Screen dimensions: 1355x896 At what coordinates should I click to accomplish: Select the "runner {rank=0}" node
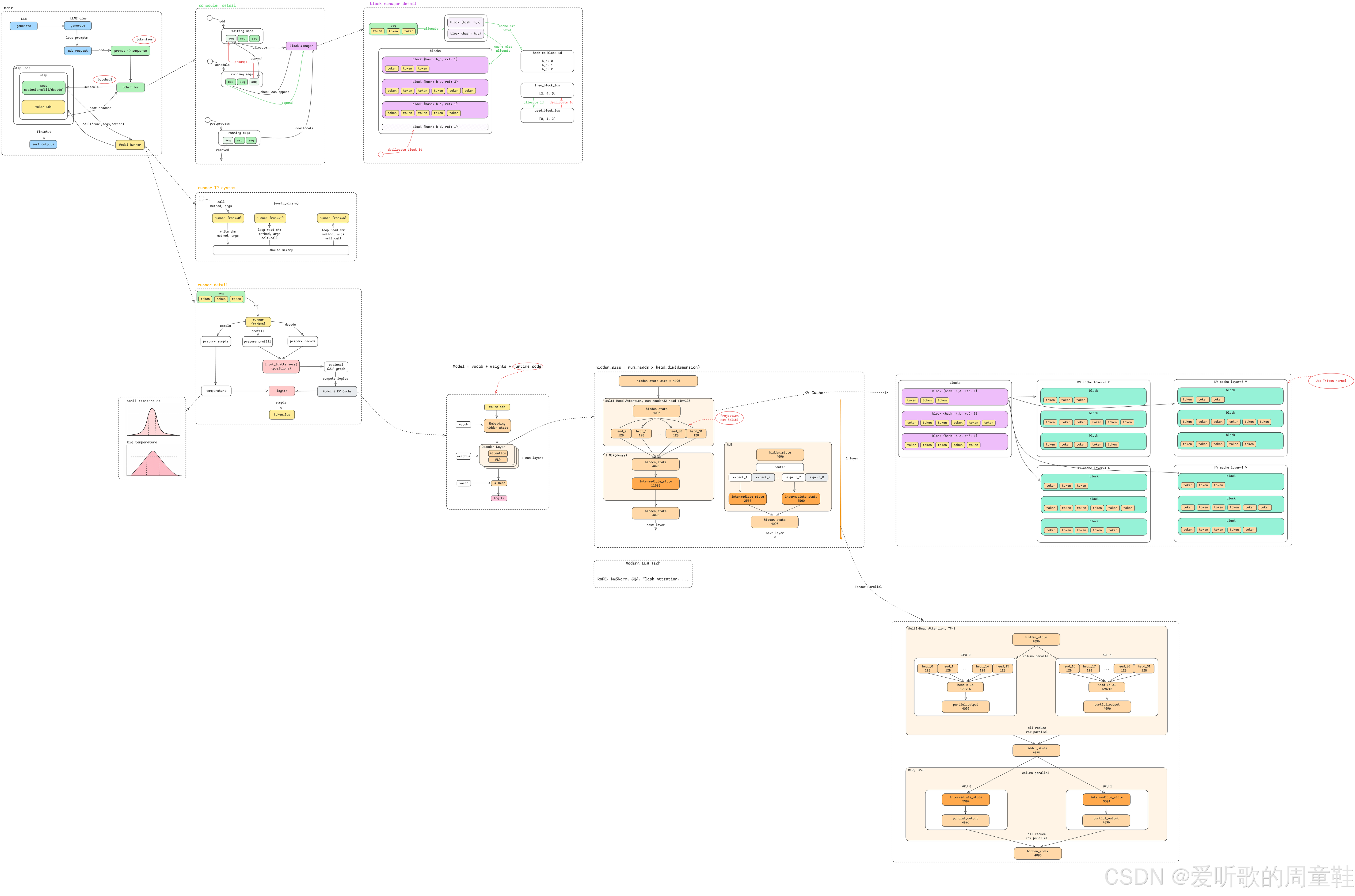pos(228,218)
